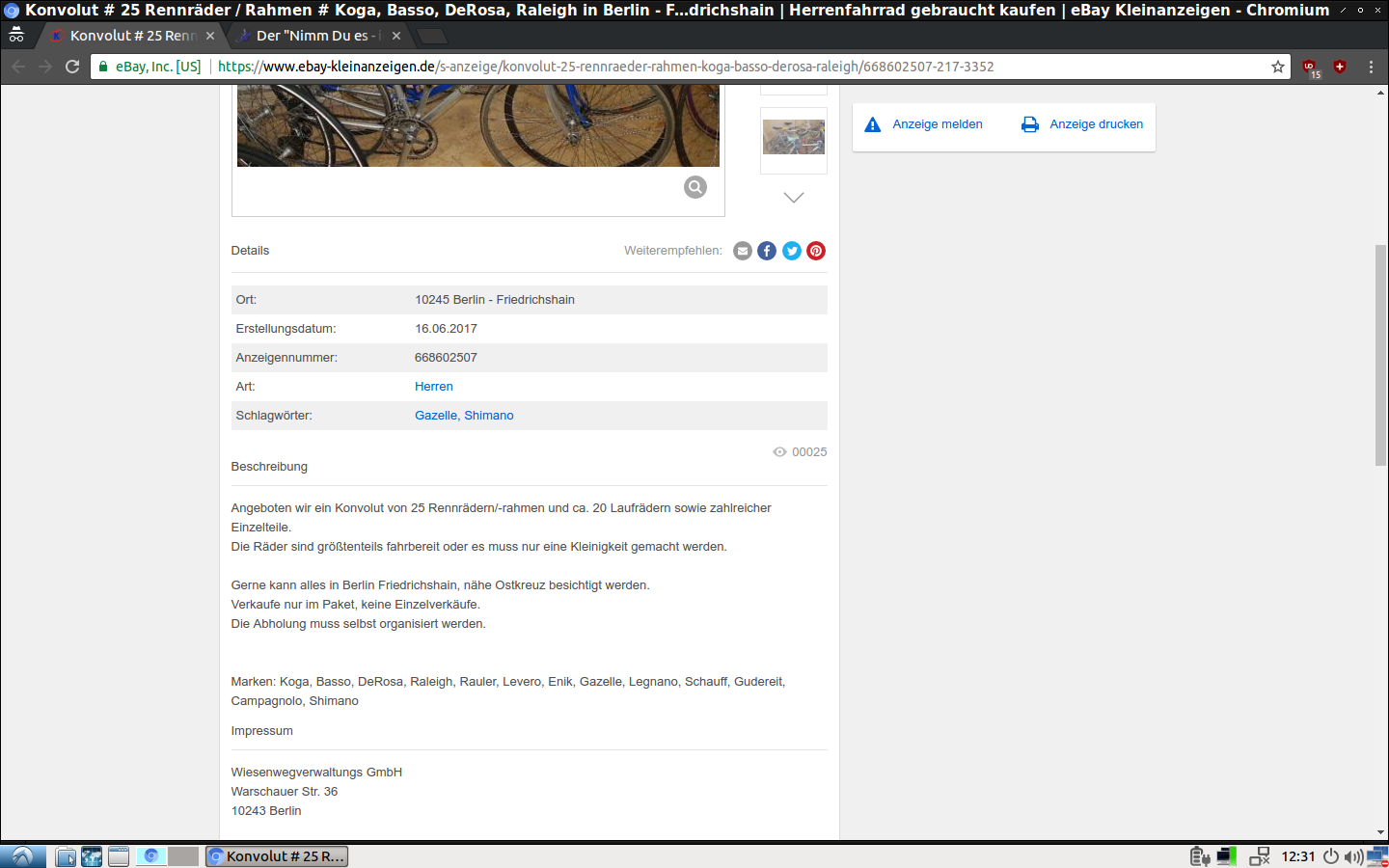Reload the page with refresh icon
The height and width of the screenshot is (868, 1389).
72,67
